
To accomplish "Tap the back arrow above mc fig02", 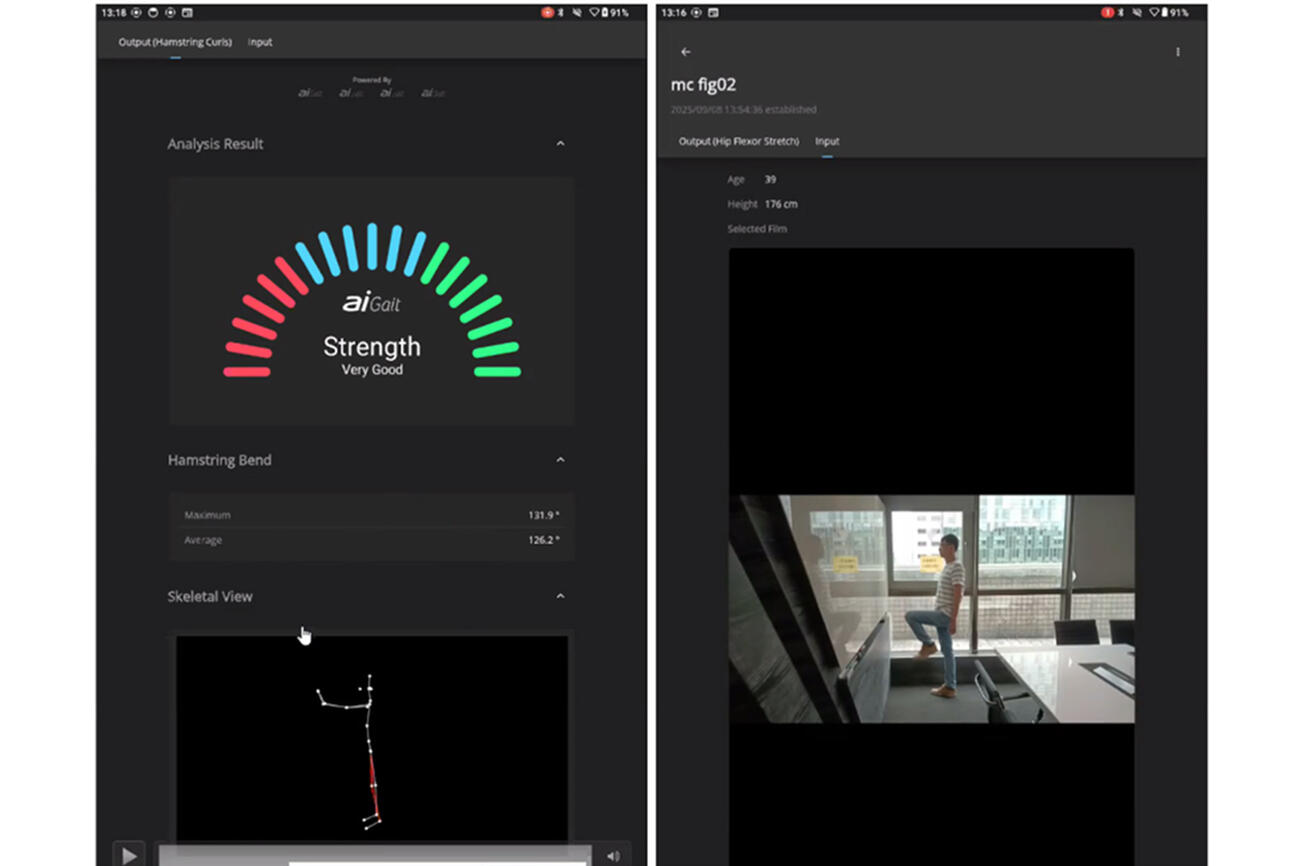I will 685,52.
